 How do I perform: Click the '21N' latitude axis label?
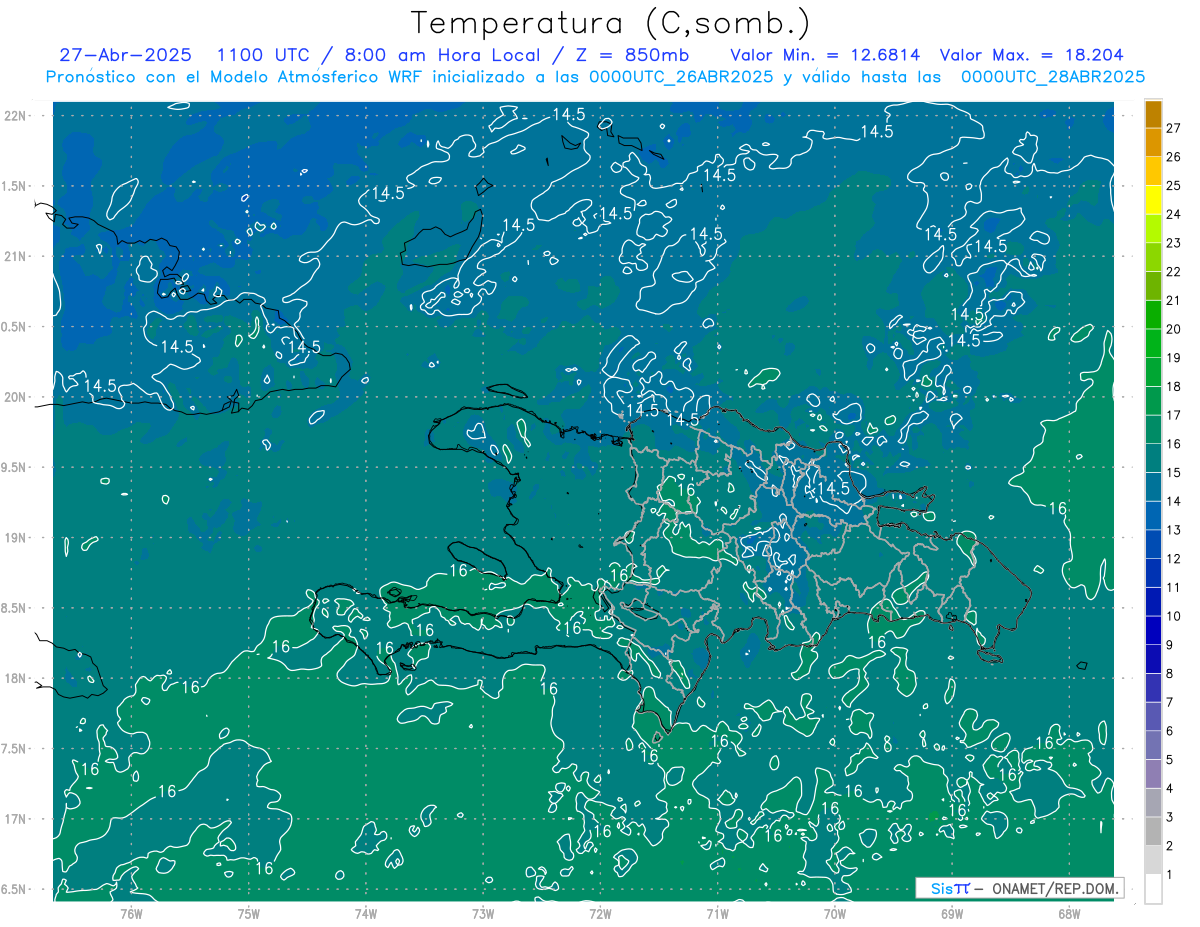pyautogui.click(x=15, y=256)
